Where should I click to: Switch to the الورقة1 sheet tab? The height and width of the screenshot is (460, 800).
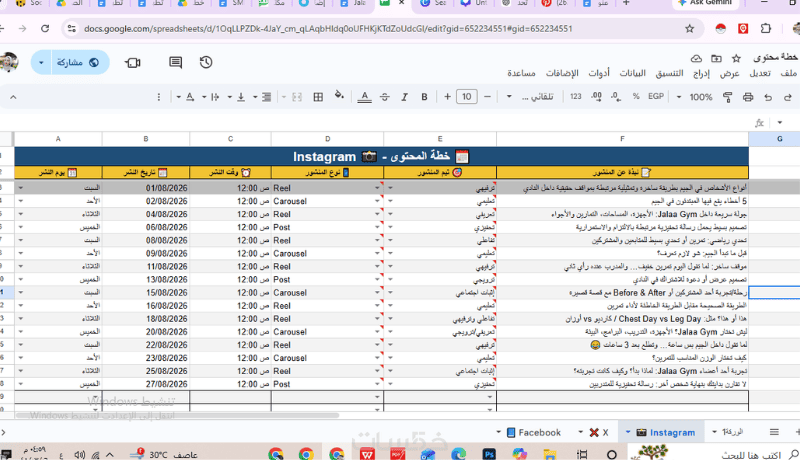(732, 432)
